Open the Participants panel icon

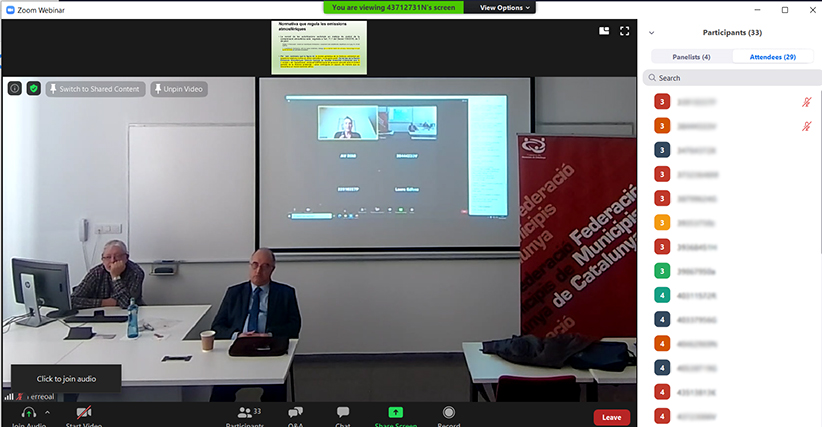[245, 413]
